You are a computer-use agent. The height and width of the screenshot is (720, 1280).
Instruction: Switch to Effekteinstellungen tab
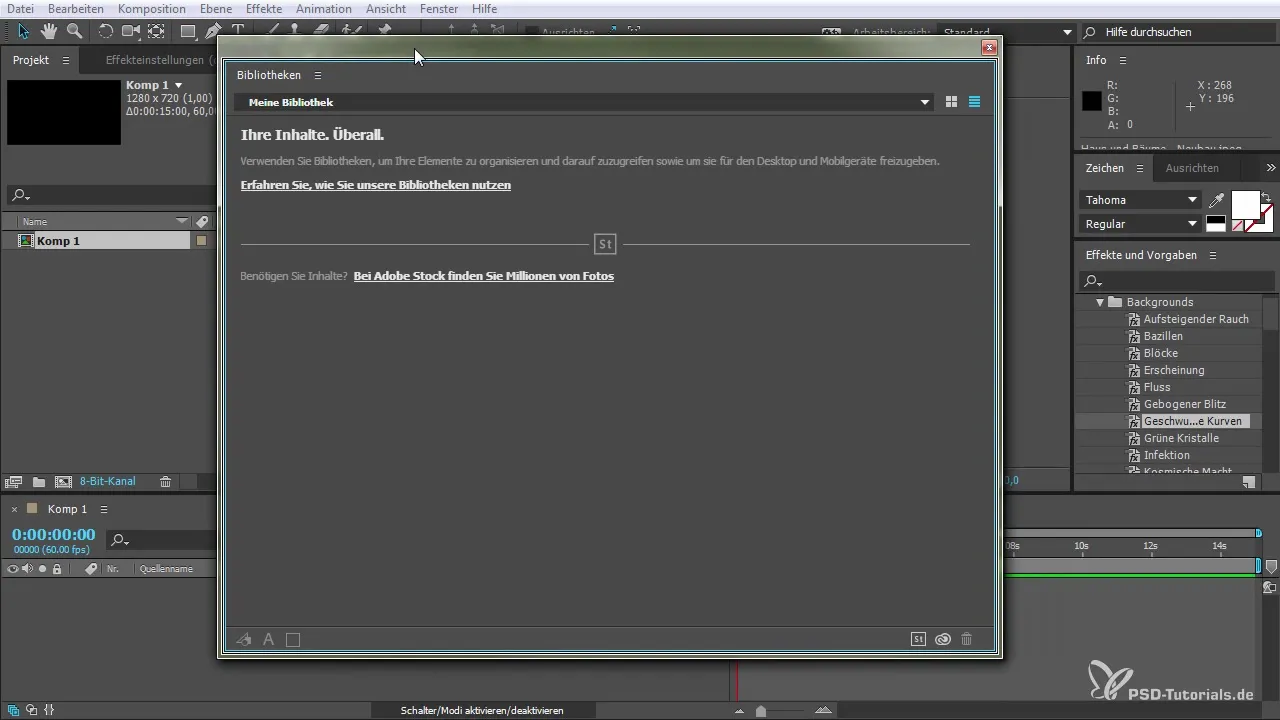click(160, 60)
